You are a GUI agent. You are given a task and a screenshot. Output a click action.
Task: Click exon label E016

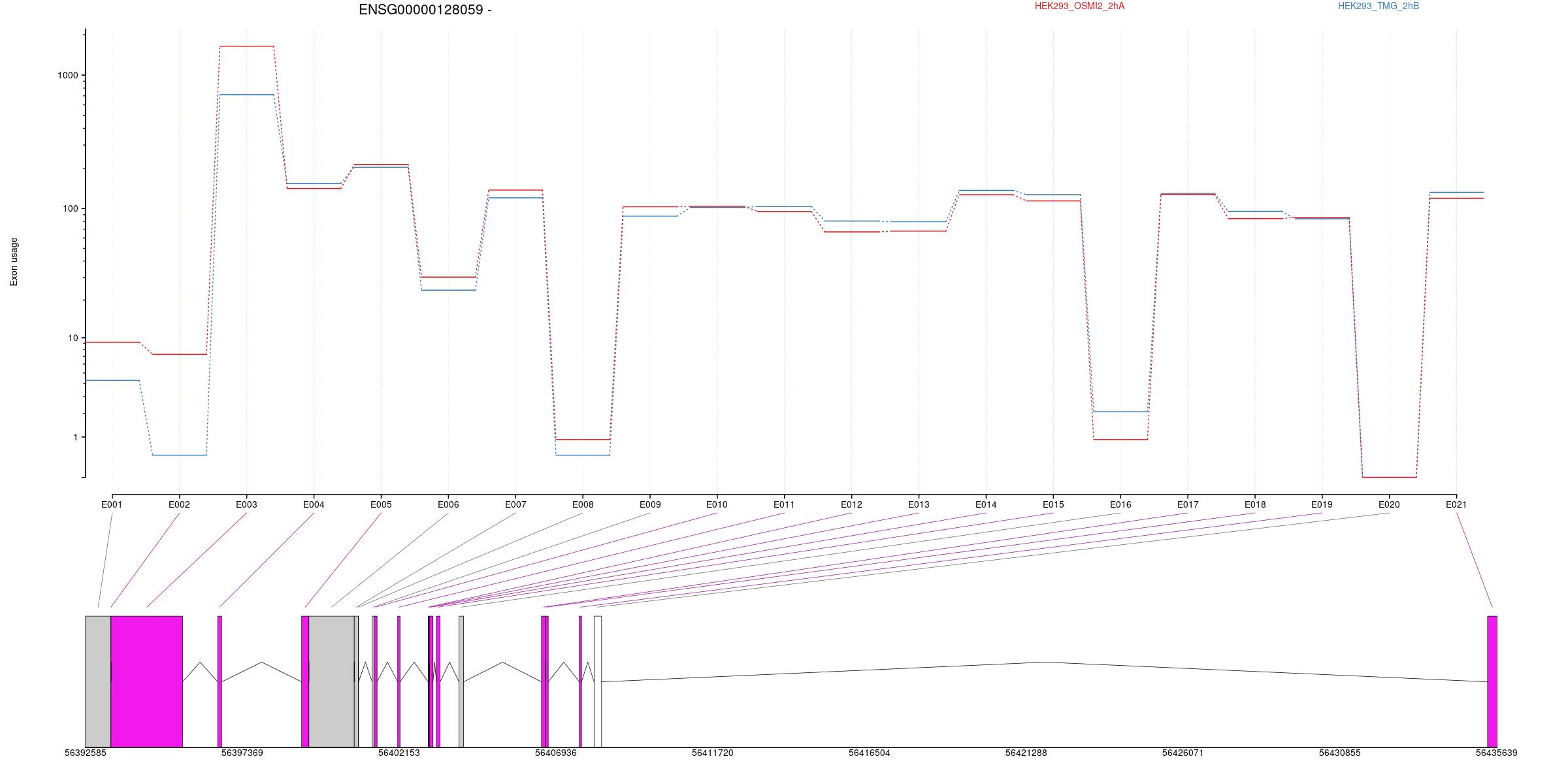[x=1120, y=504]
